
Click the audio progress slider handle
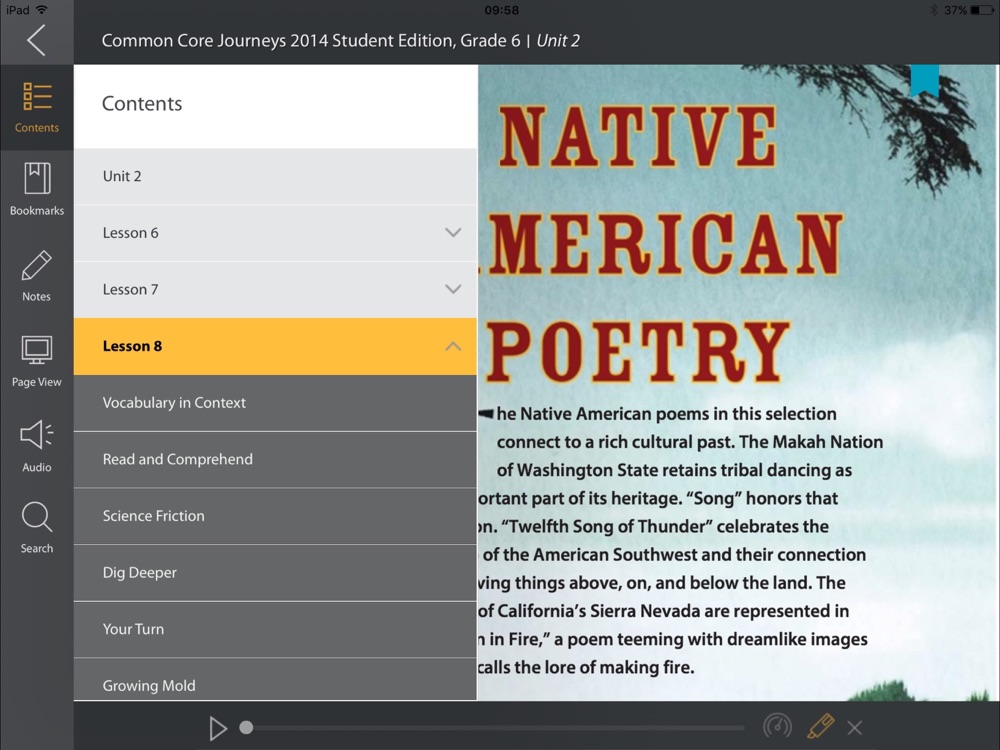246,728
